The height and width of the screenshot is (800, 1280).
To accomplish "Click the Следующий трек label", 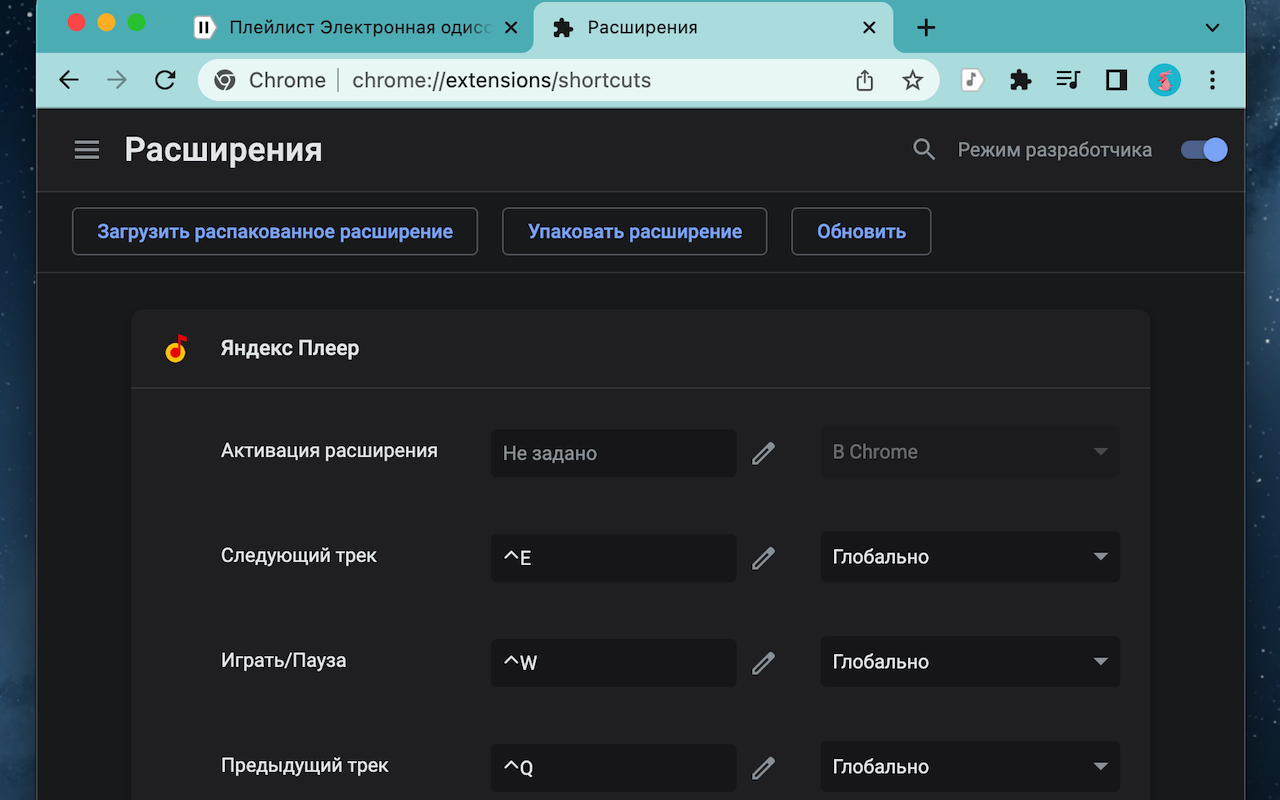I will [x=299, y=556].
